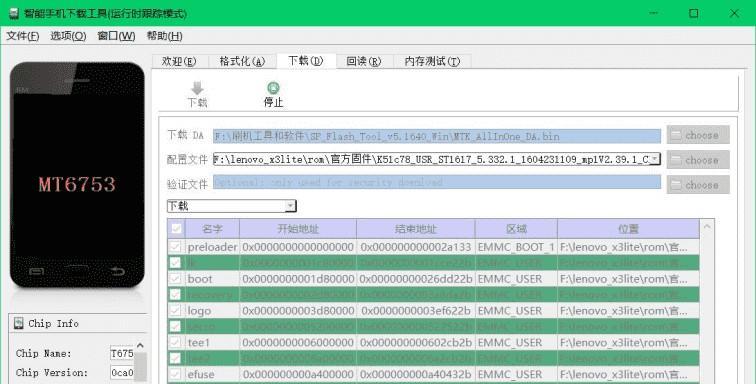Image resolution: width=756 pixels, height=384 pixels.
Task: Select the 下载(D) tab
Action: point(306,61)
